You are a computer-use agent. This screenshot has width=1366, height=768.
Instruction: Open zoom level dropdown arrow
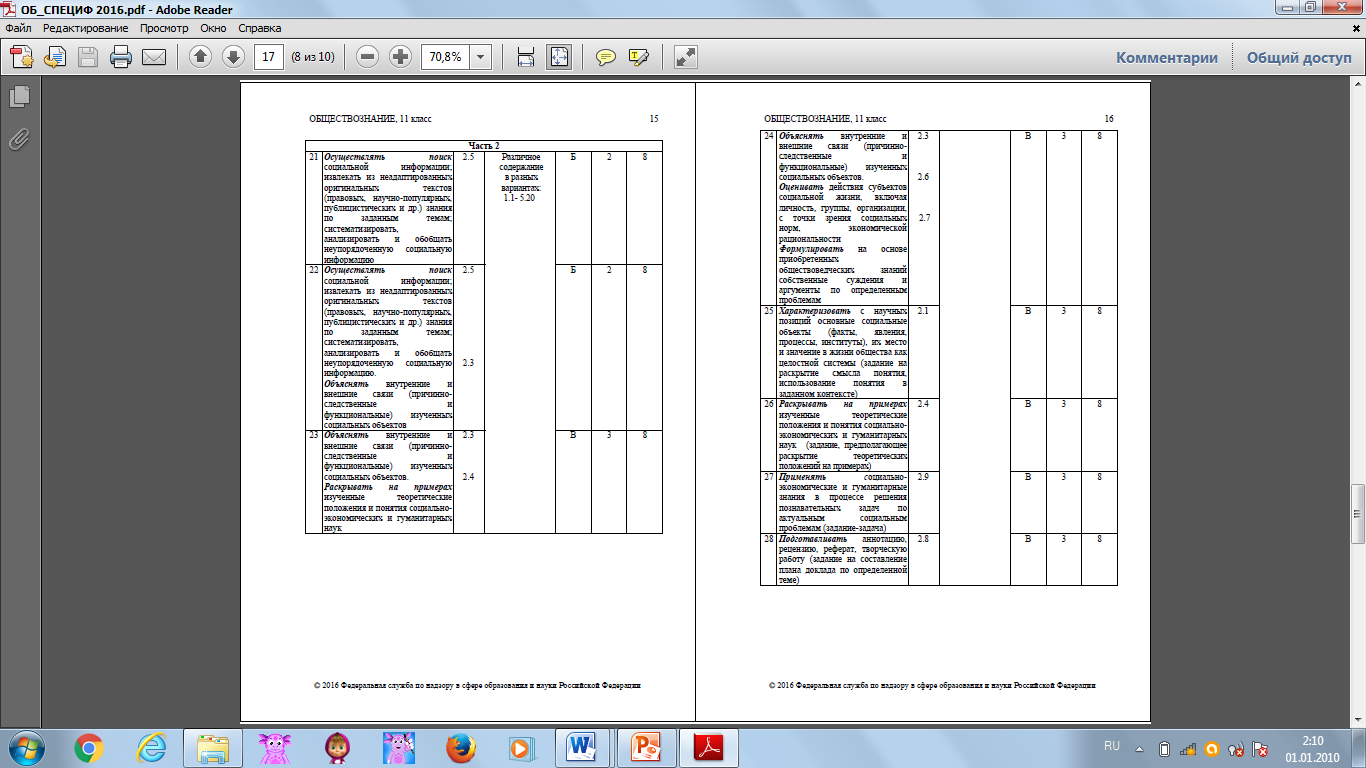point(482,57)
